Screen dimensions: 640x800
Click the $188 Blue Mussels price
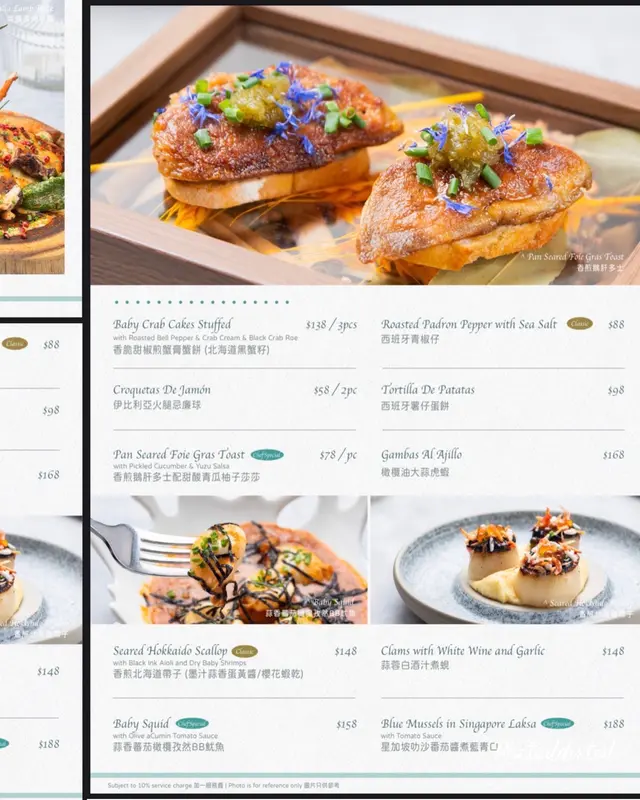pyautogui.click(x=613, y=724)
